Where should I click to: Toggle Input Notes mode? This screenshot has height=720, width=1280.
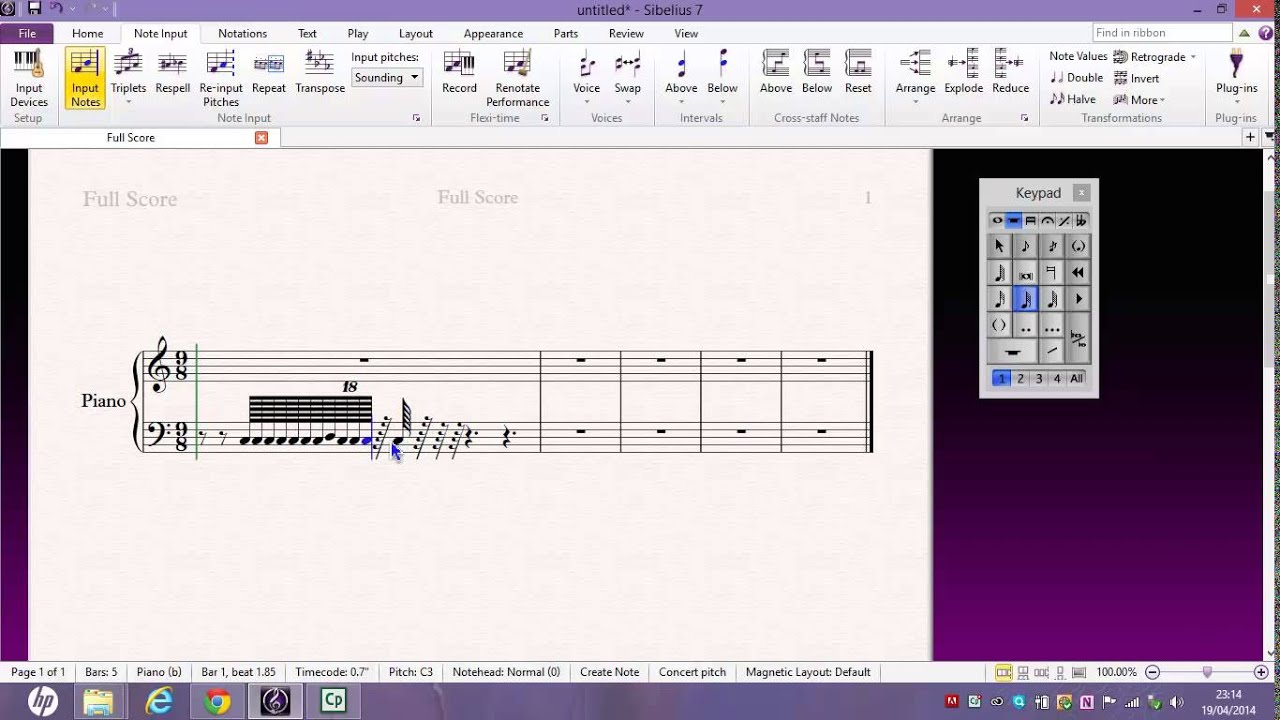click(x=85, y=79)
